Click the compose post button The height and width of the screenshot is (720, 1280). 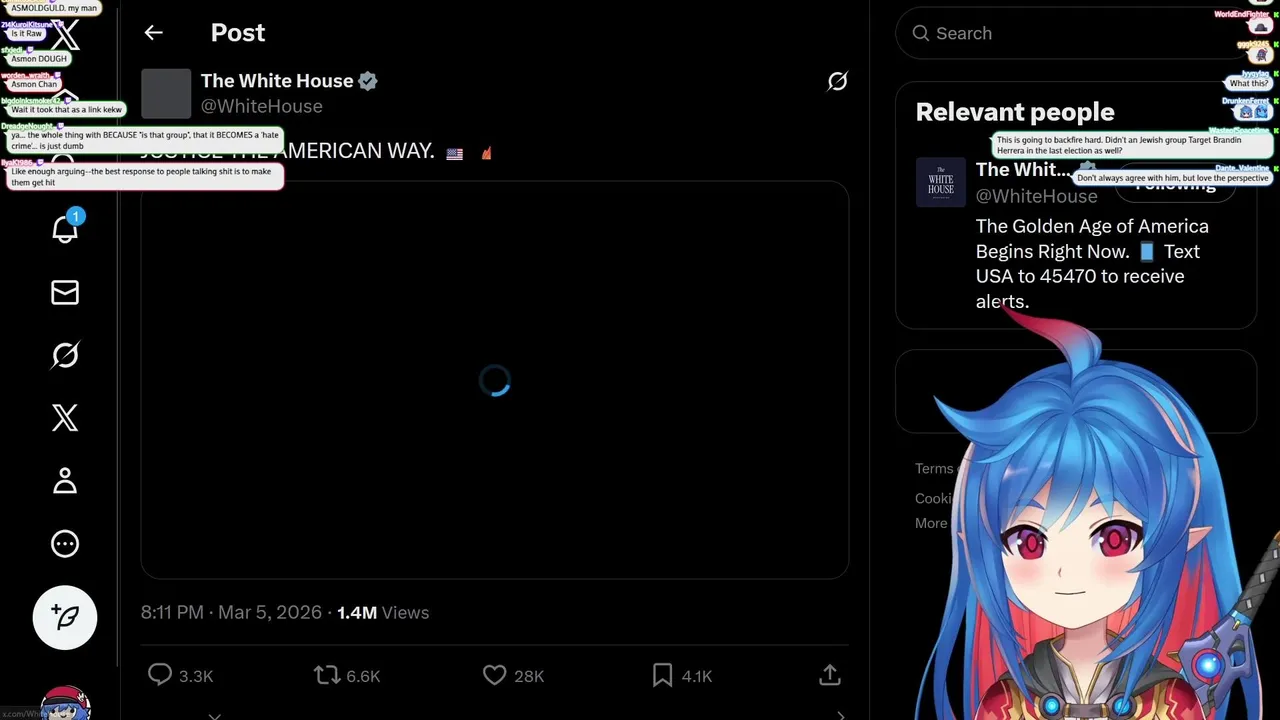point(65,618)
